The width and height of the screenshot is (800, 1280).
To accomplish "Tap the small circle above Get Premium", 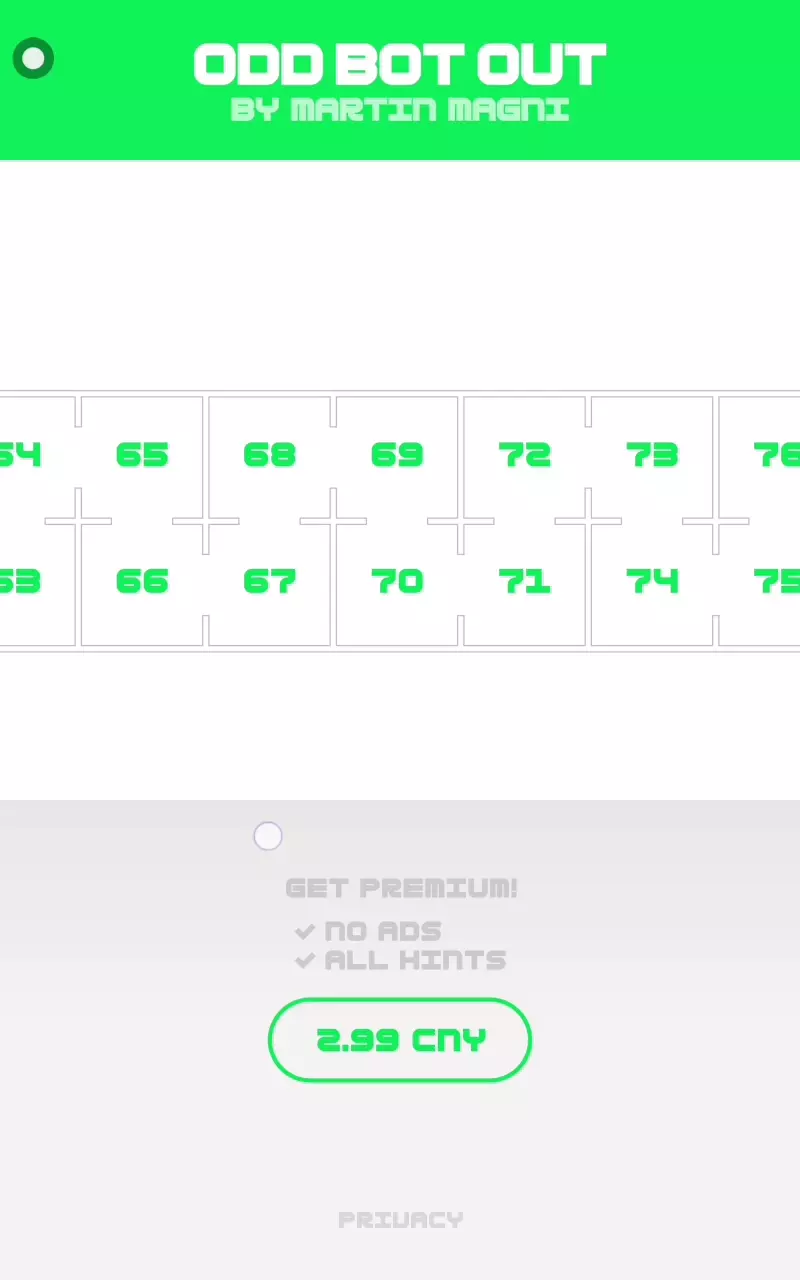I will pyautogui.click(x=268, y=836).
